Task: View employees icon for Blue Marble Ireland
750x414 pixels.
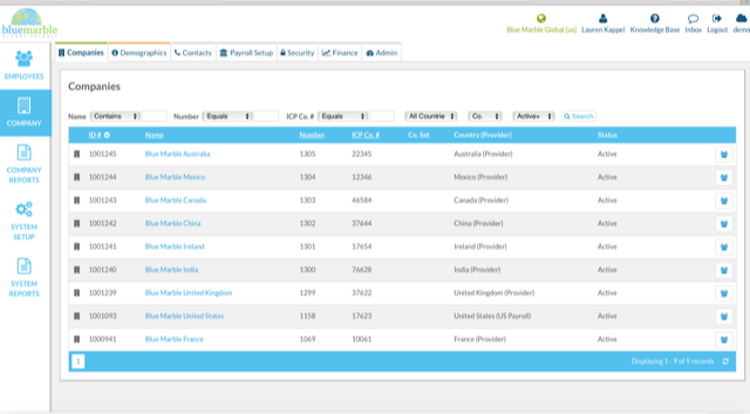Action: click(724, 247)
